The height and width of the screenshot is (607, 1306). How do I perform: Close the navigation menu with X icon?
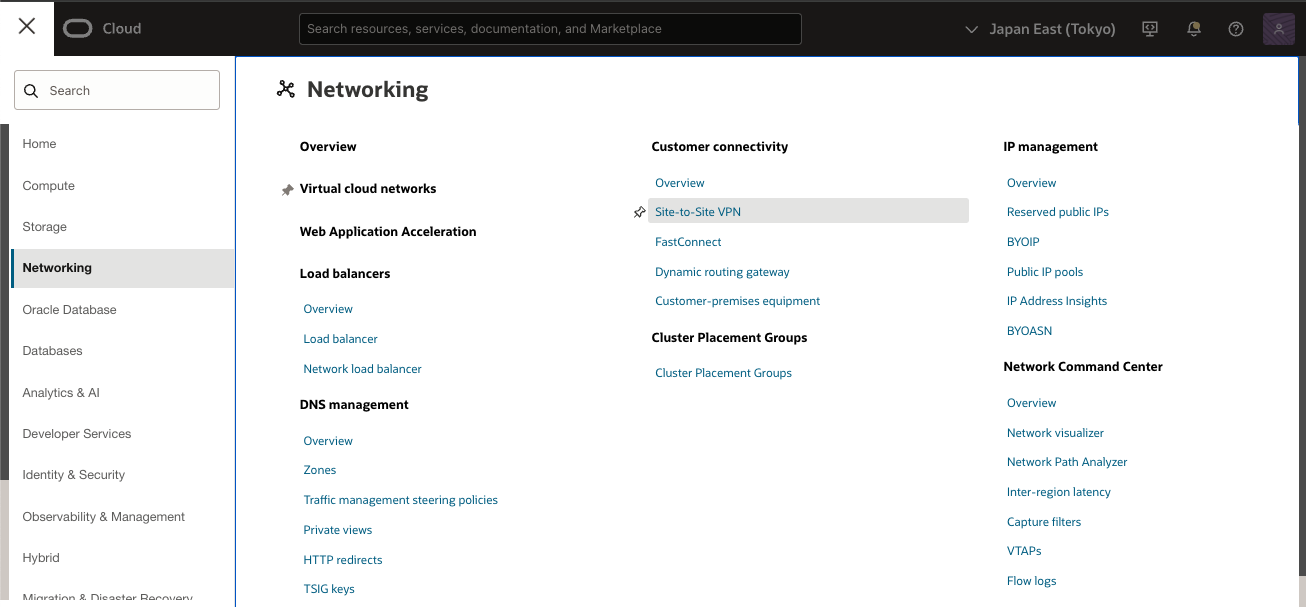[27, 27]
